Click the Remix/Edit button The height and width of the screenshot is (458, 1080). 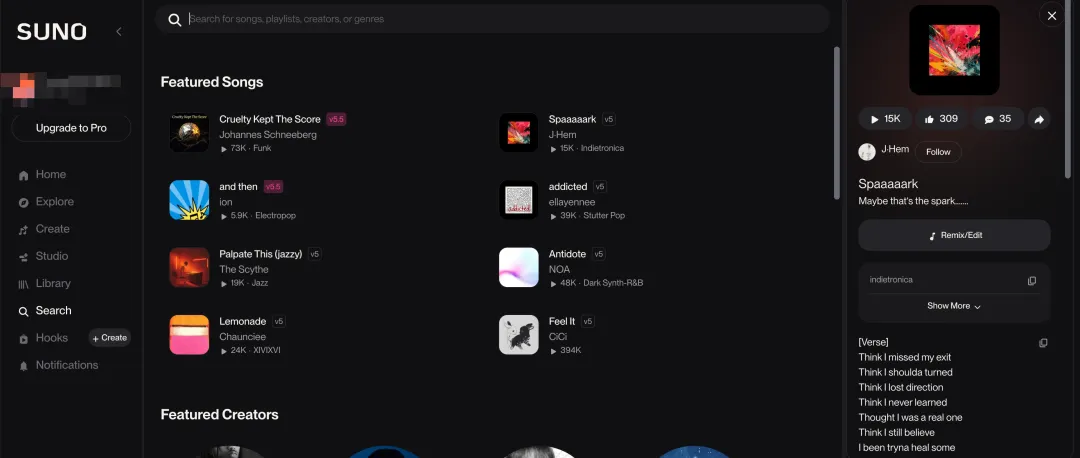954,236
